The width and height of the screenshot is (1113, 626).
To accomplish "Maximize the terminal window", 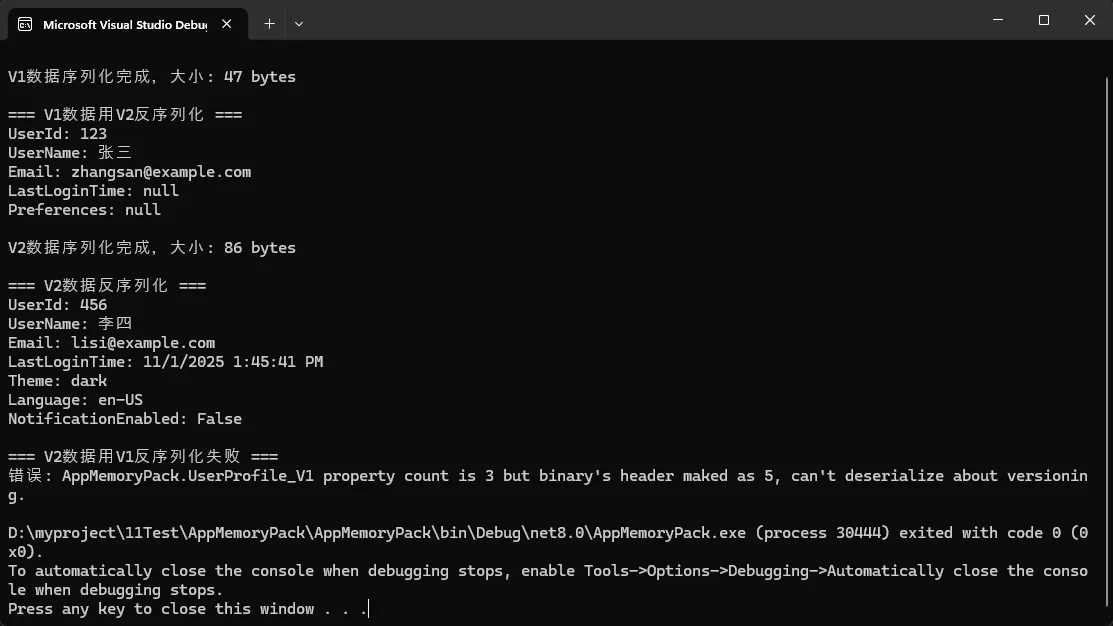I will [1044, 20].
